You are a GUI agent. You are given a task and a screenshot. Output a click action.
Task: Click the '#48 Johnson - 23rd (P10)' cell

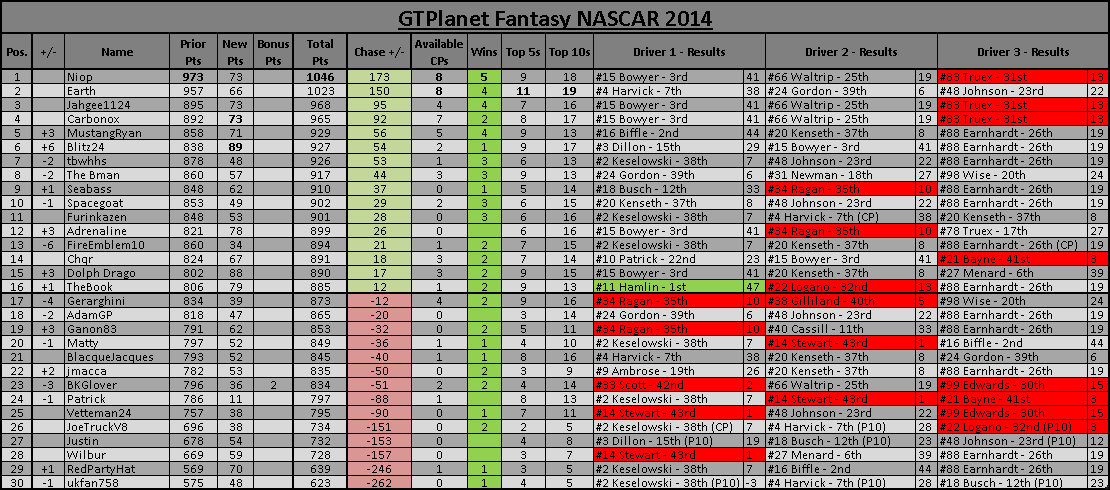1012,441
